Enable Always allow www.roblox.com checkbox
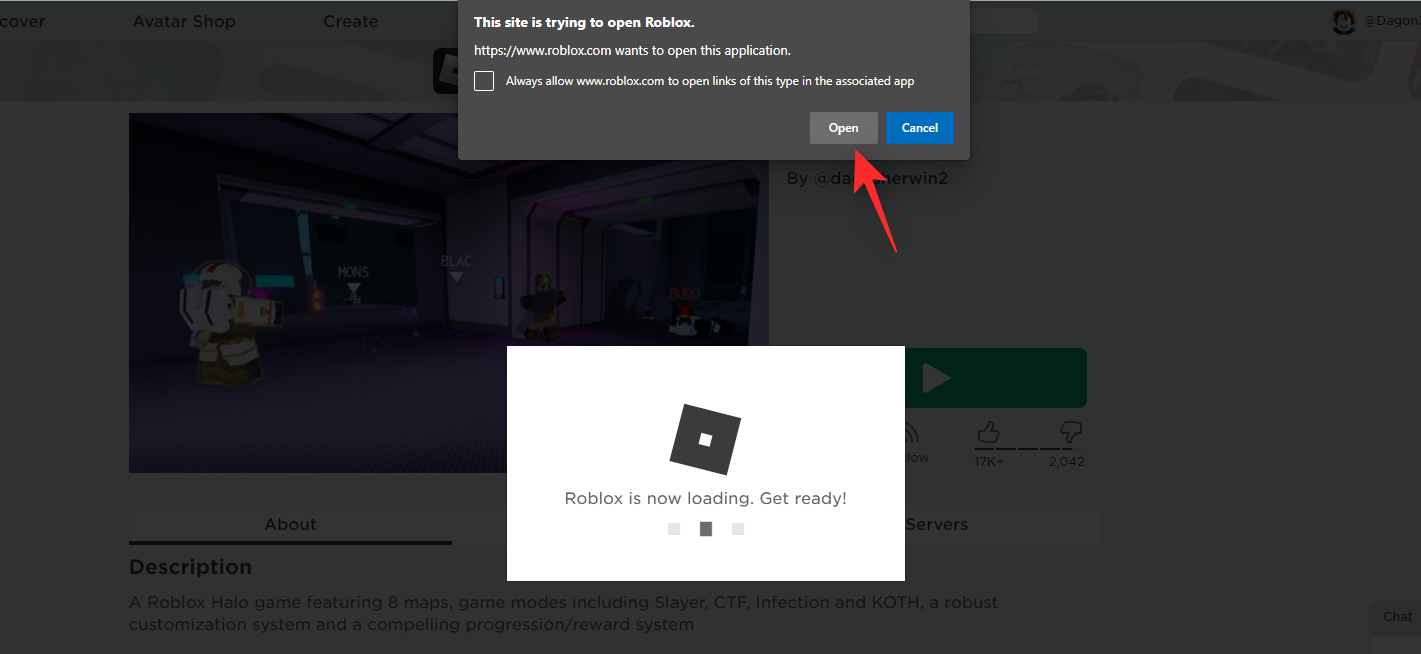 coord(484,81)
